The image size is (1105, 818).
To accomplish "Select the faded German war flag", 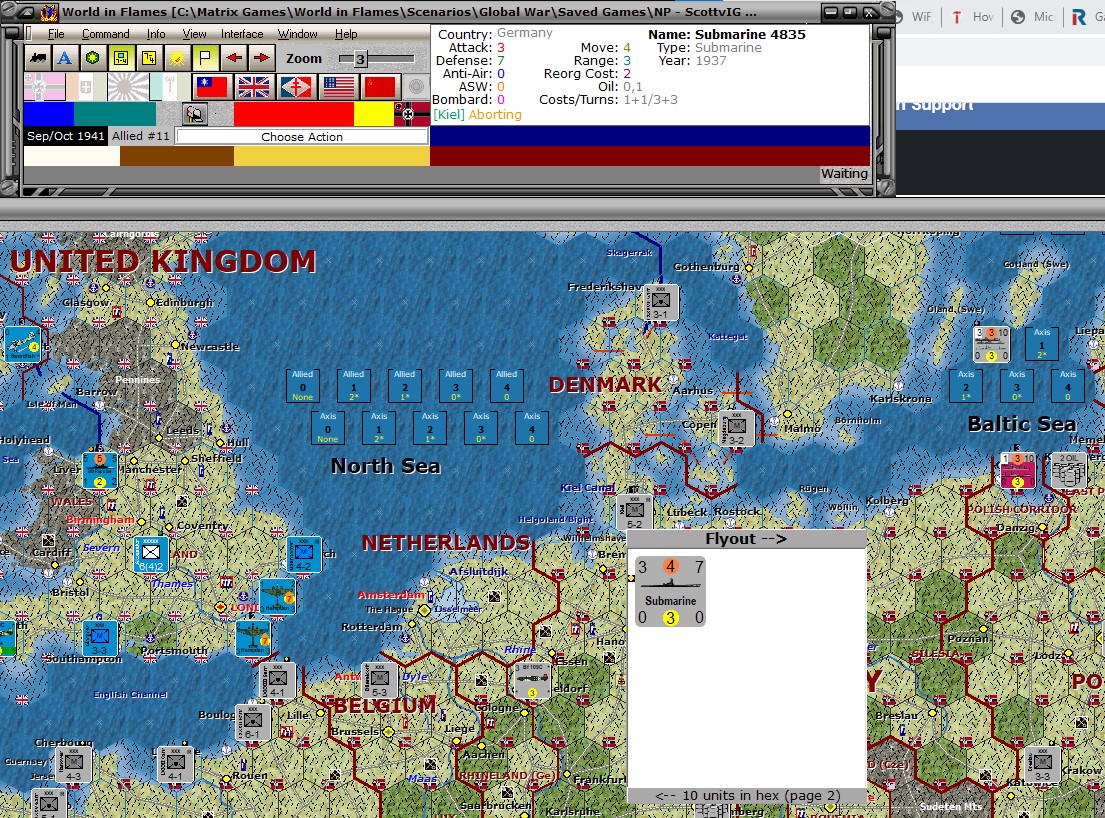I will 44,87.
